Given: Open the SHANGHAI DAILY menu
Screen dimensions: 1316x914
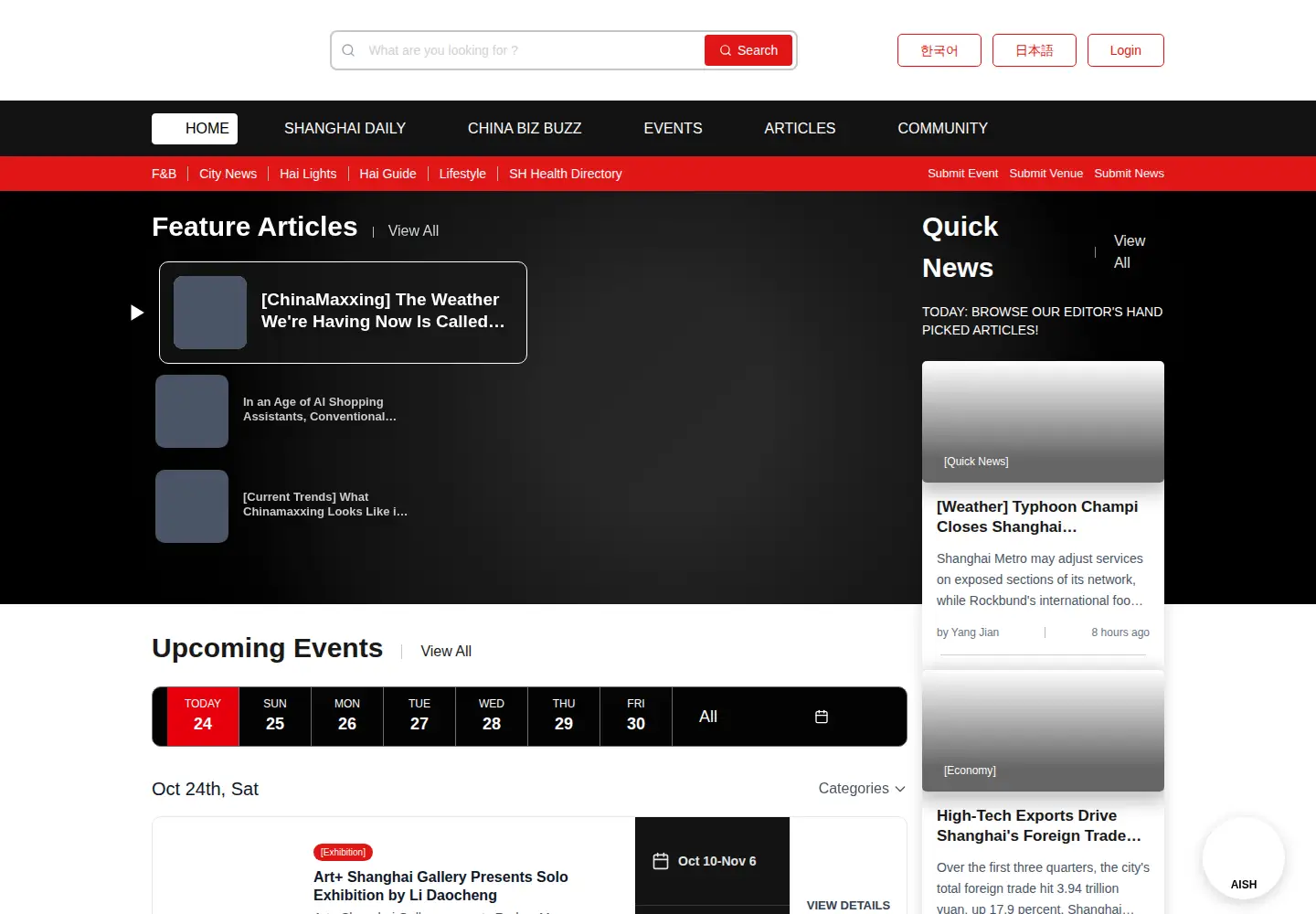Looking at the screenshot, I should pyautogui.click(x=345, y=129).
